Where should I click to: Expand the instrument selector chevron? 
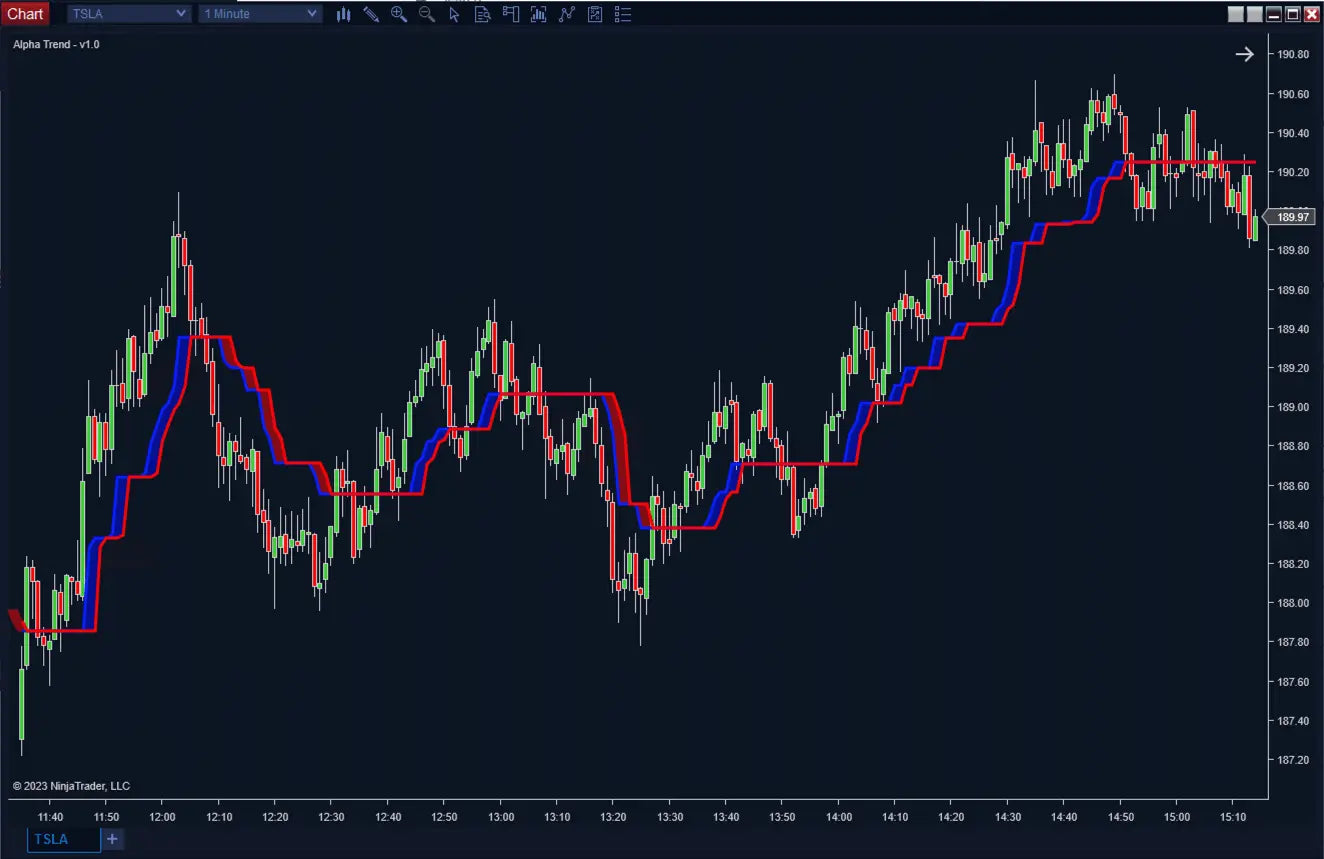179,13
